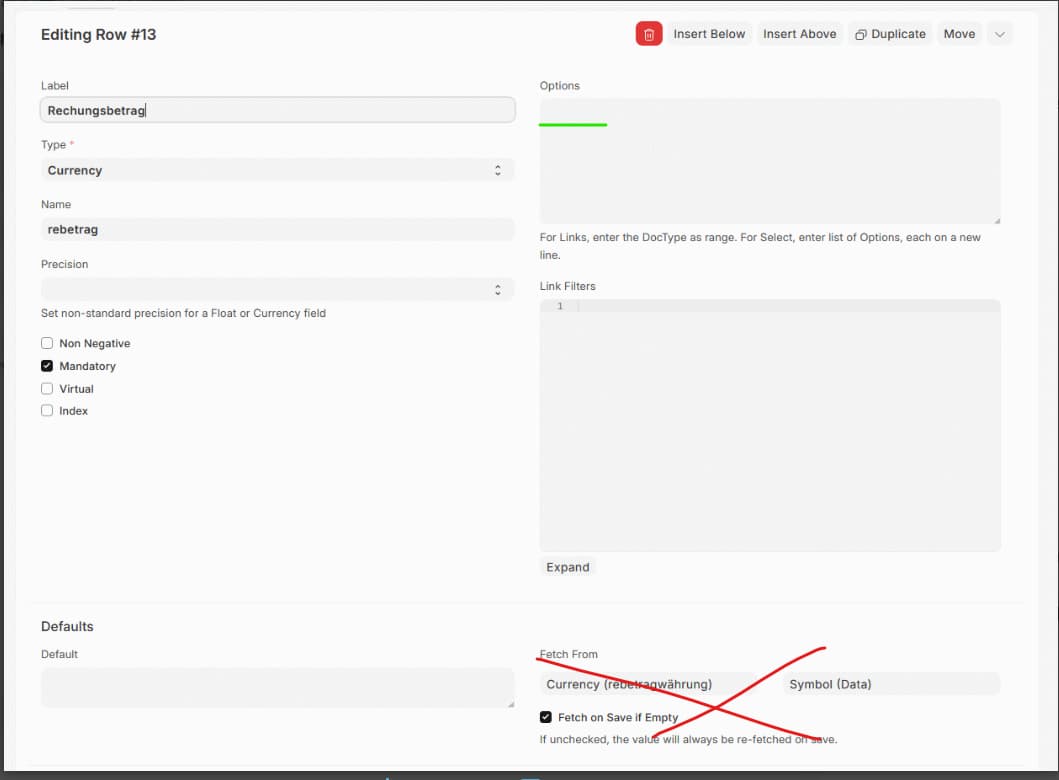This screenshot has height=780, width=1059.
Task: Expand the Link Filters editor
Action: (x=567, y=567)
